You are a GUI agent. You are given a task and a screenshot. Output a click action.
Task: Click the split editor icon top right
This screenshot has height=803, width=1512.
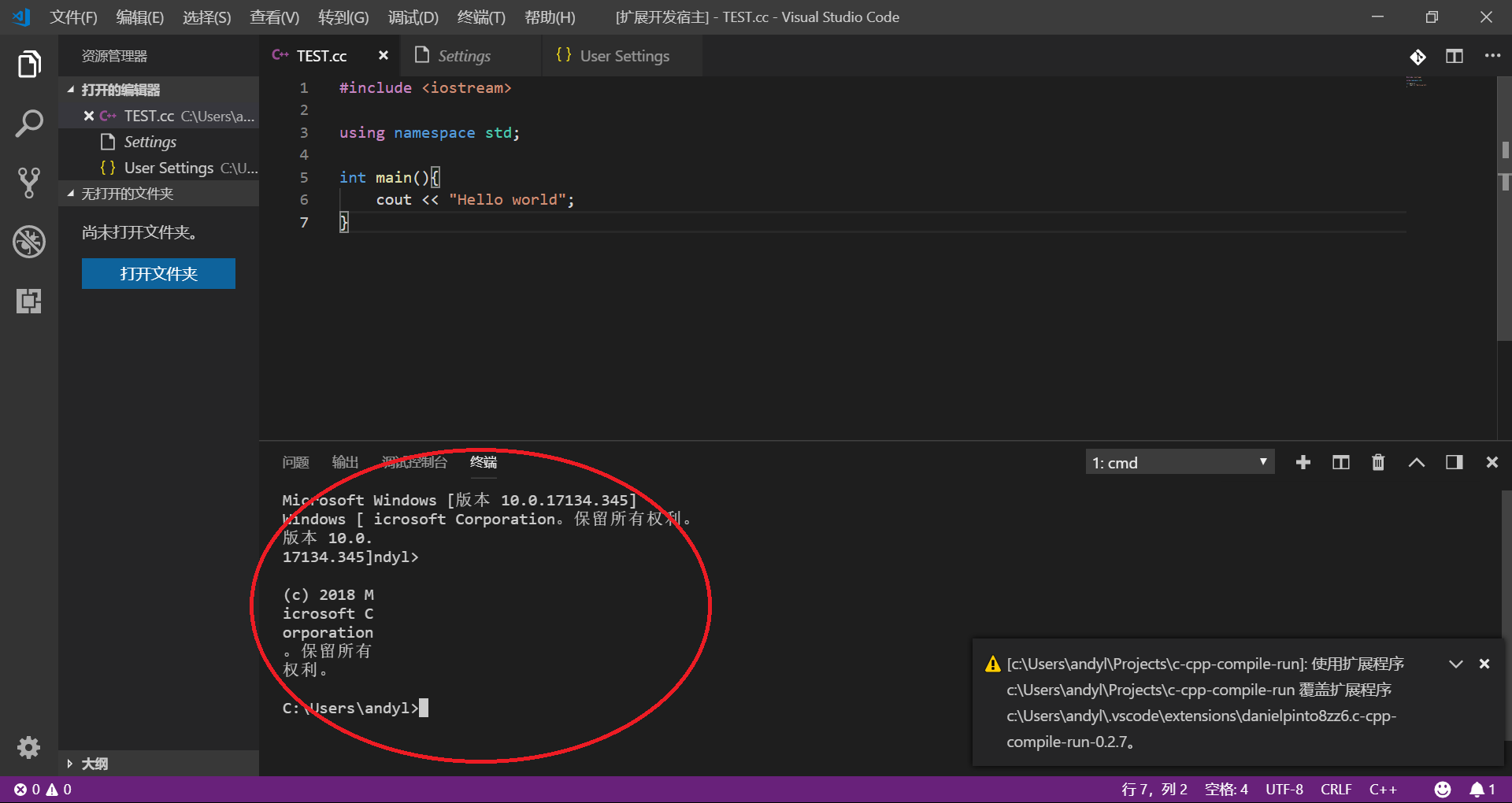click(1454, 56)
